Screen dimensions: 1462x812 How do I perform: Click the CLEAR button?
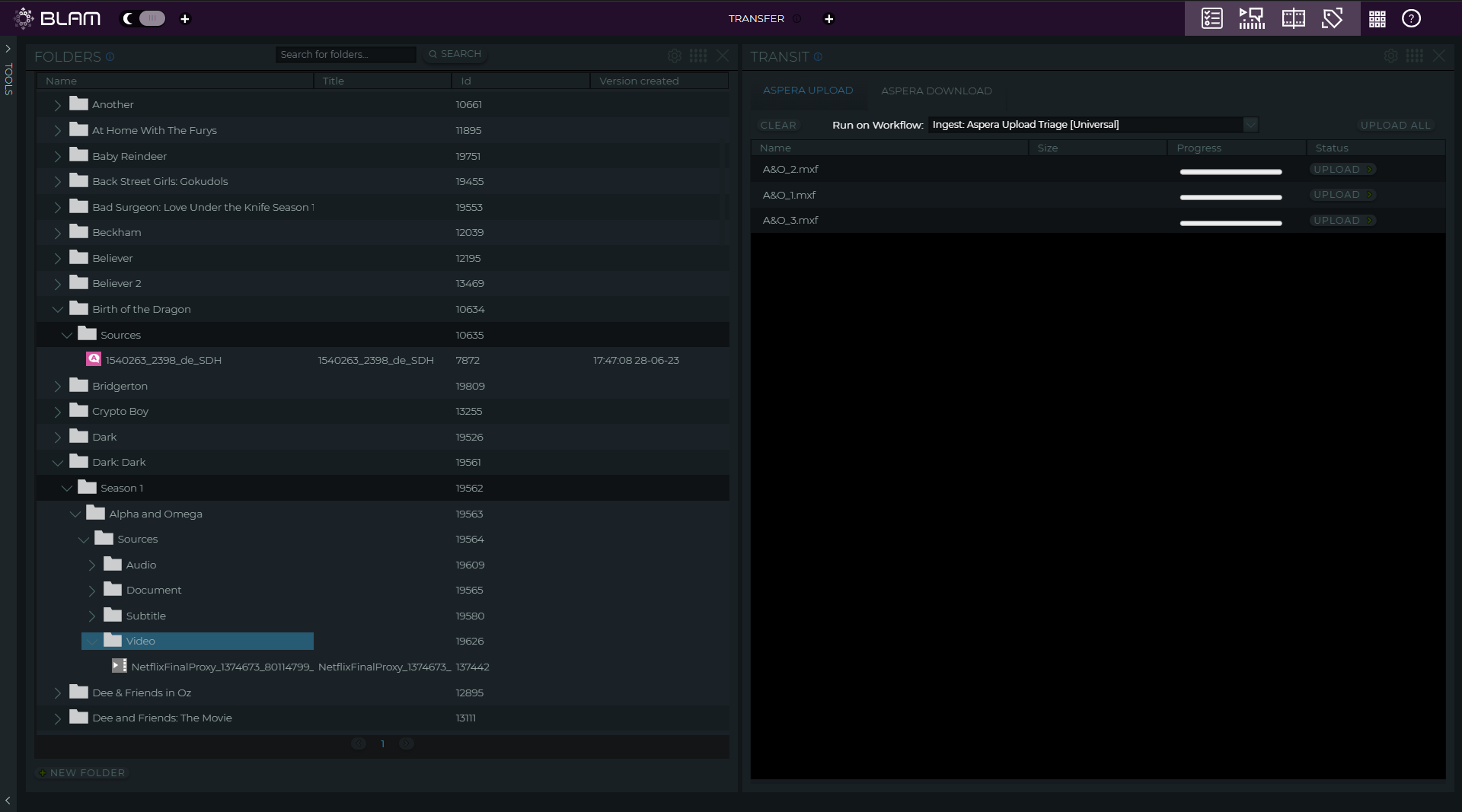[x=778, y=125]
